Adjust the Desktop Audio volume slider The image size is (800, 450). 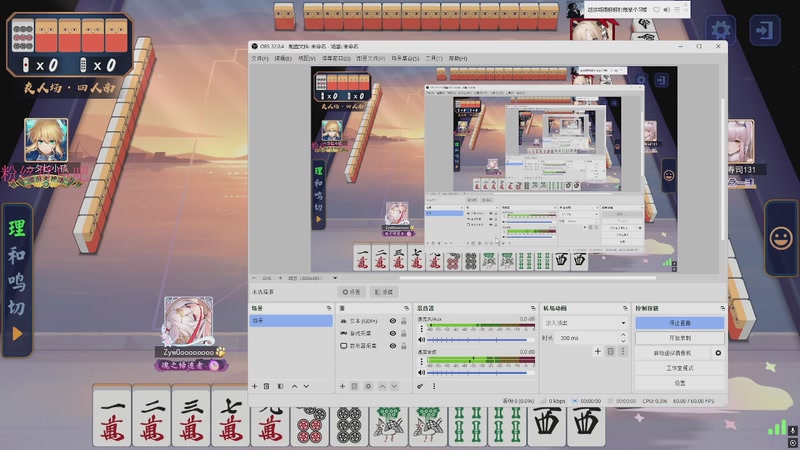479,372
